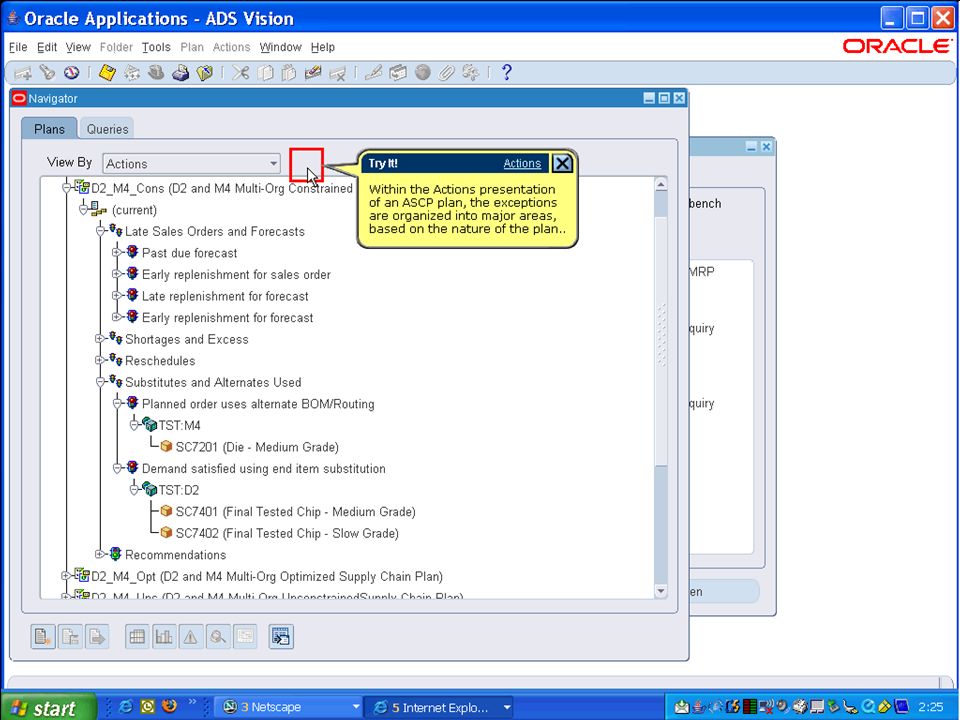This screenshot has width=960, height=720.
Task: Click the Paste clipboard toolbar icon
Action: [288, 73]
